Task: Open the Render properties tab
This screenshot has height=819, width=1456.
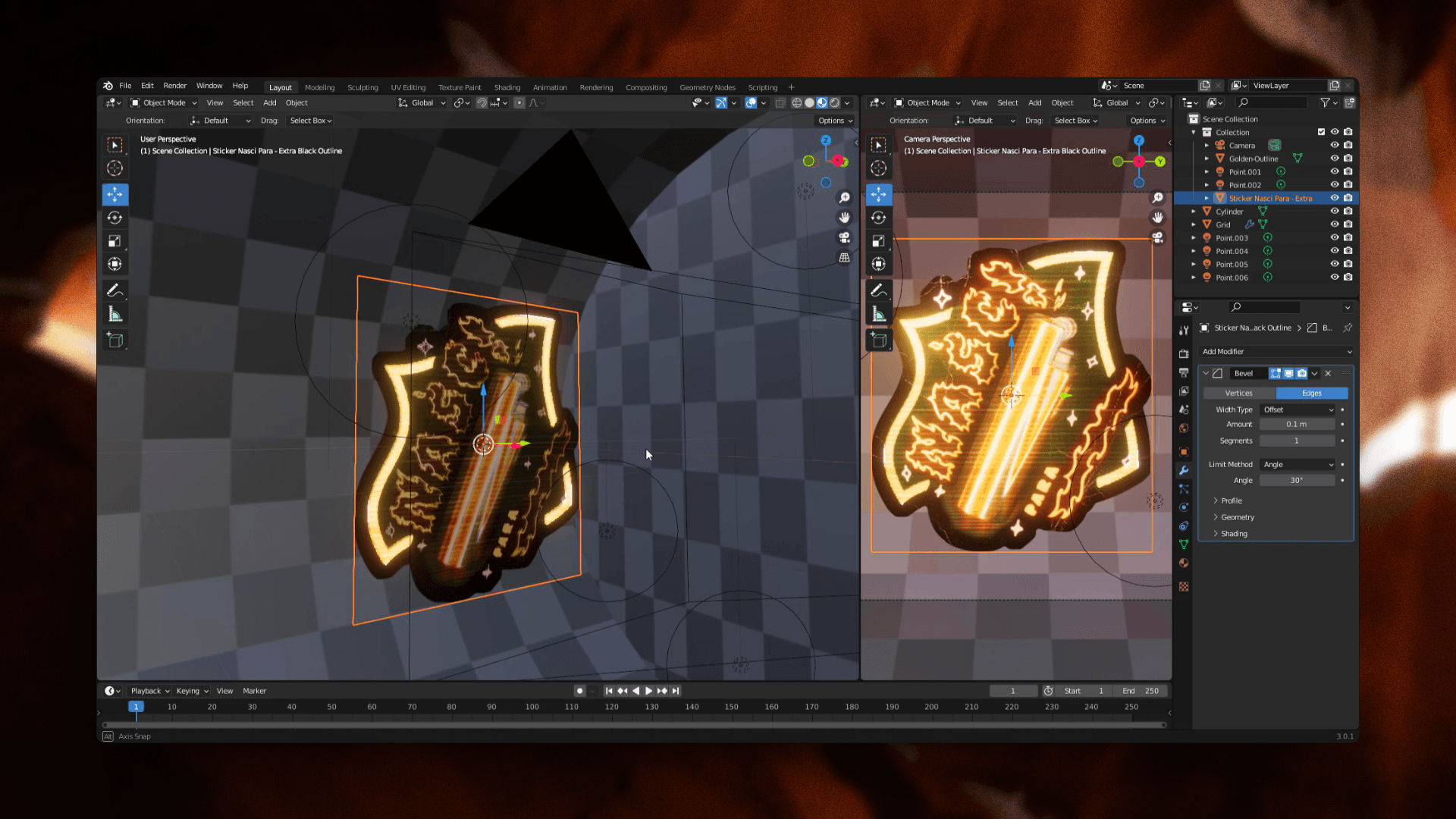Action: tap(1184, 353)
